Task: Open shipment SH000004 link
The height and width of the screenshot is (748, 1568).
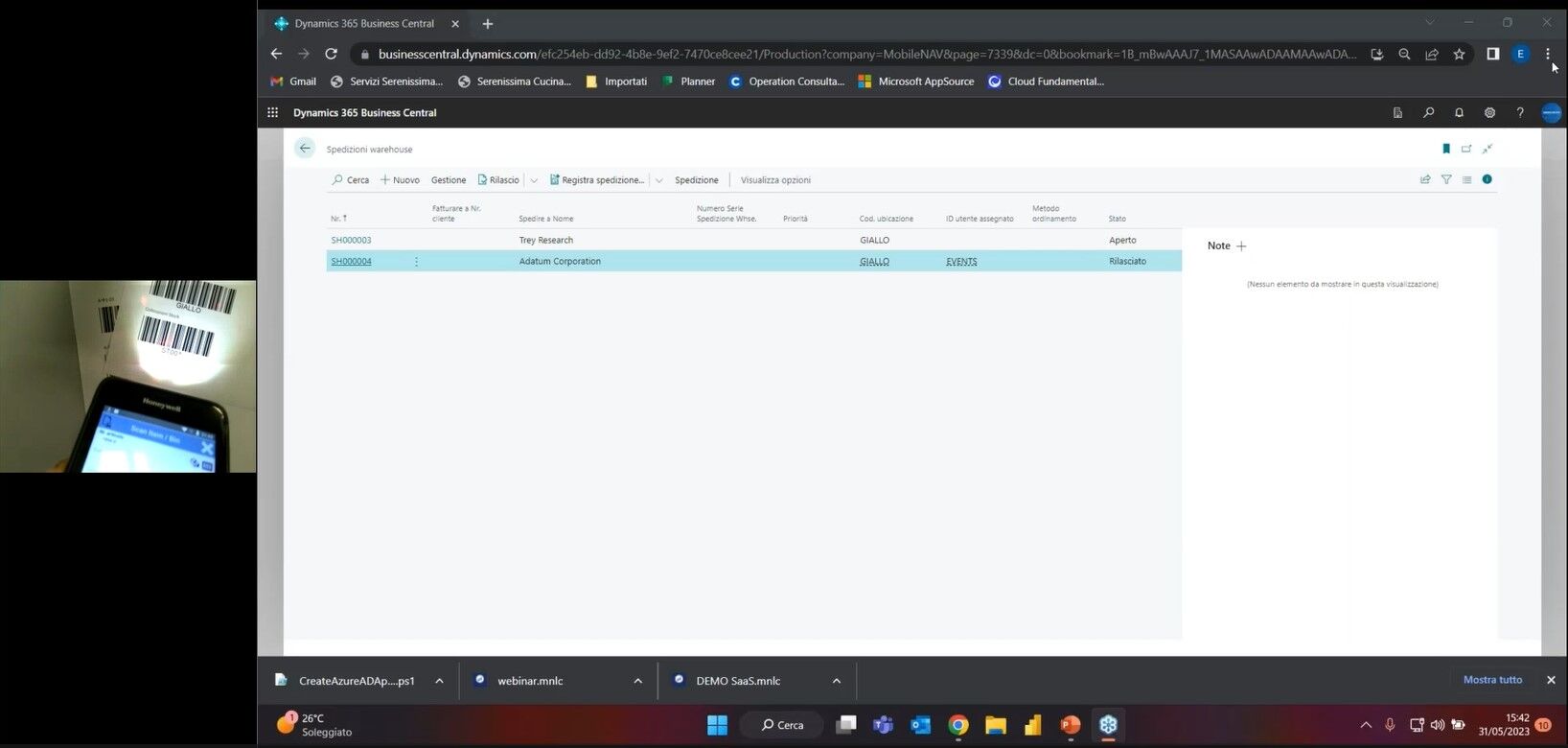Action: click(x=351, y=261)
